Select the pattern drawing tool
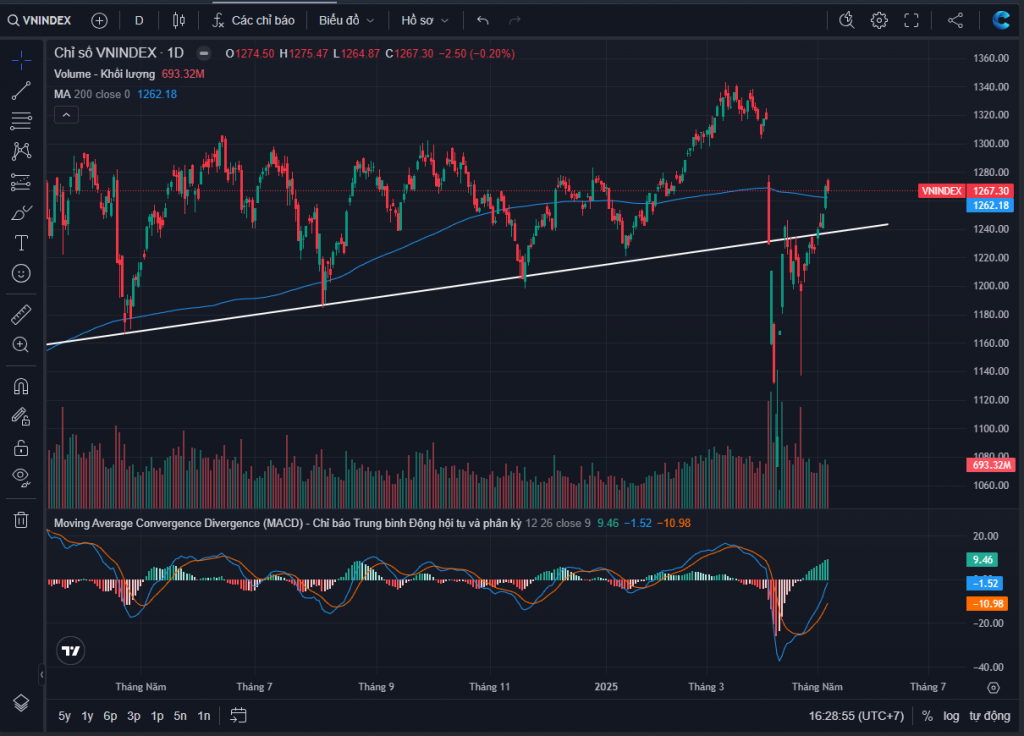Image resolution: width=1024 pixels, height=736 pixels. point(21,152)
